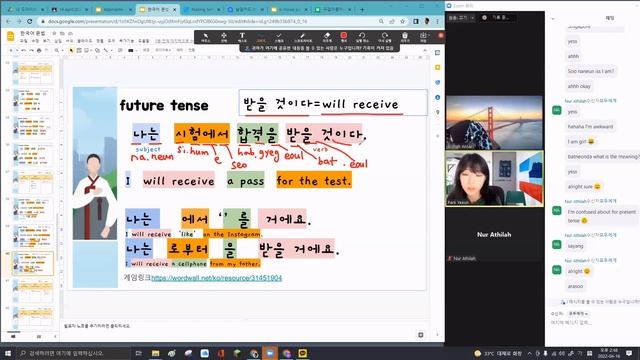Open the chat recipient dropdown
640x360 pixels.
click(x=578, y=313)
